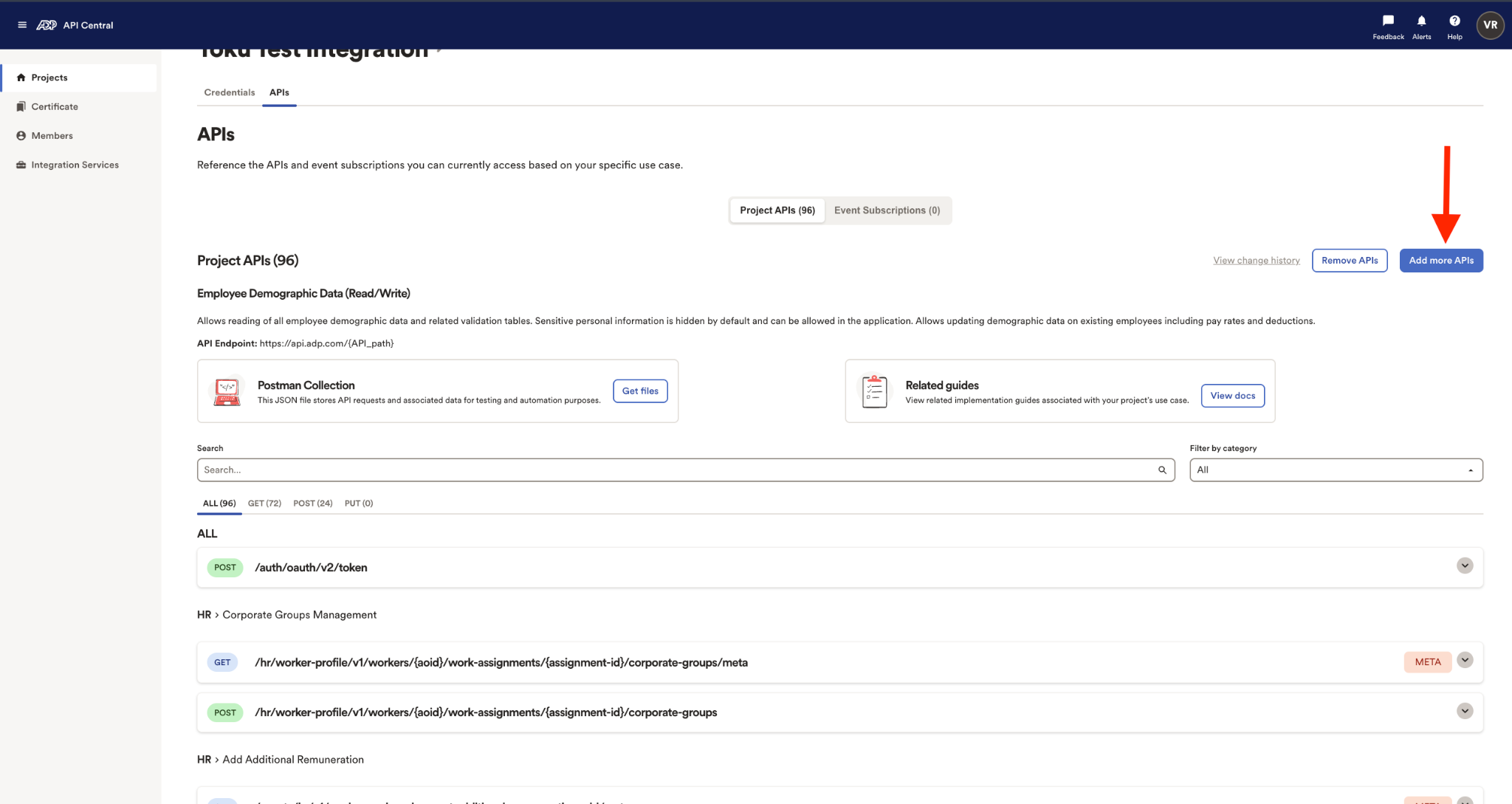
Task: Click the ADP logo icon
Action: (47, 25)
